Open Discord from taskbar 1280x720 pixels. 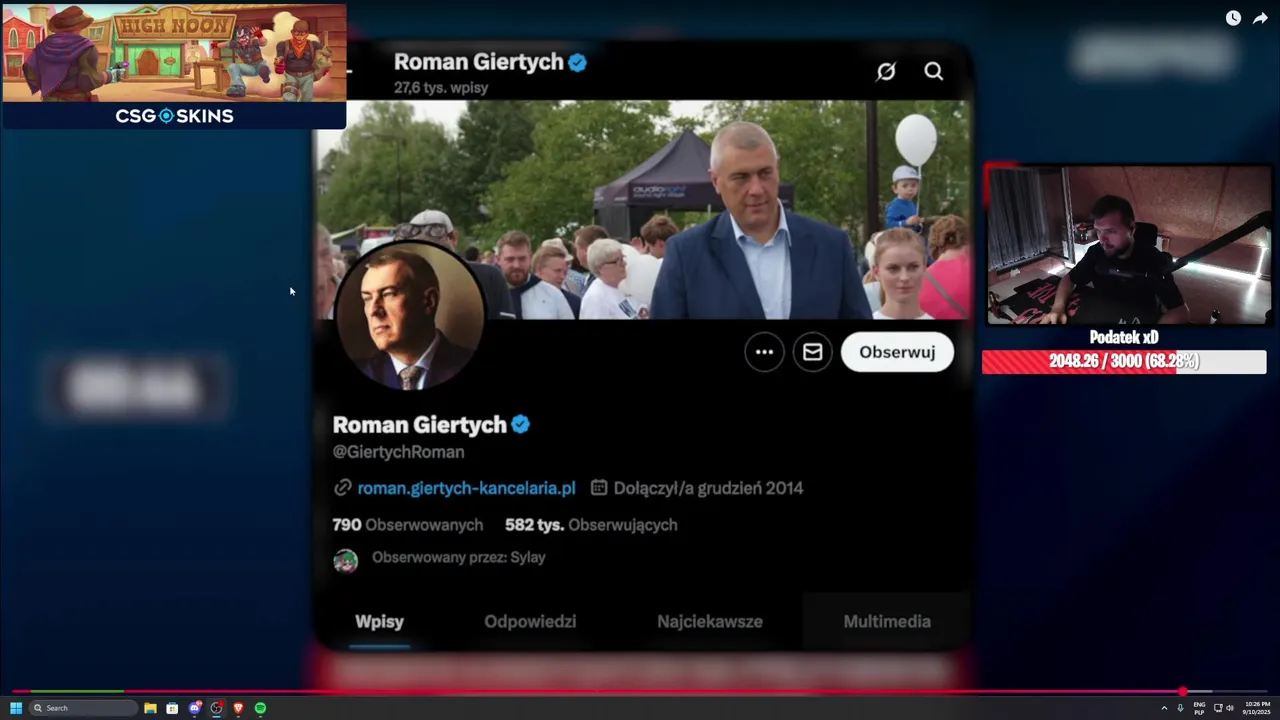click(195, 708)
